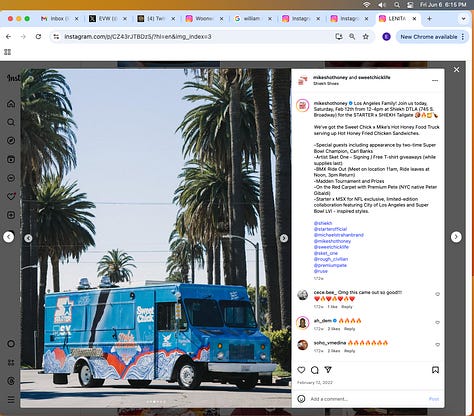Open Reels from the sidebar
The height and width of the screenshot is (416, 474).
pos(11,159)
